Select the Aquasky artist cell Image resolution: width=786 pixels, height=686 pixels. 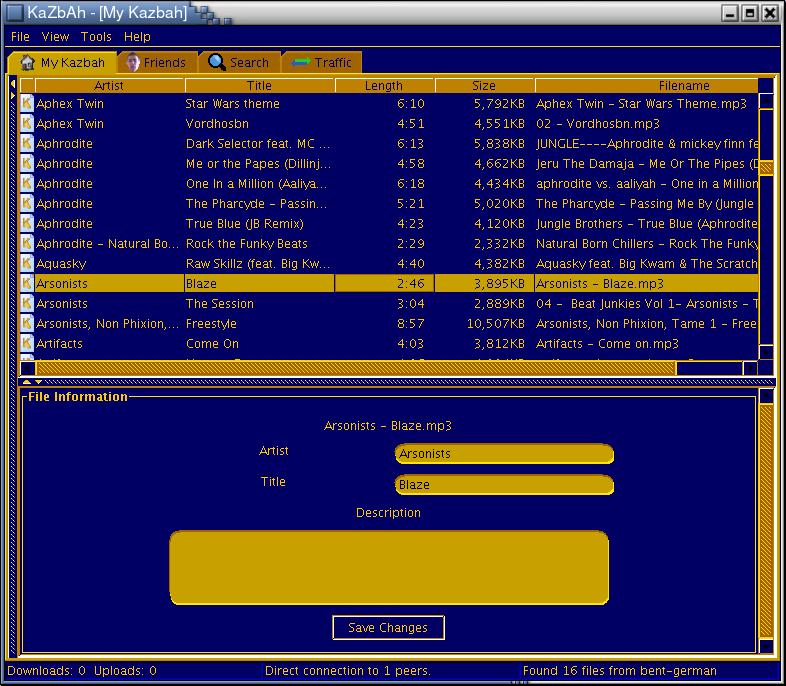pos(109,264)
